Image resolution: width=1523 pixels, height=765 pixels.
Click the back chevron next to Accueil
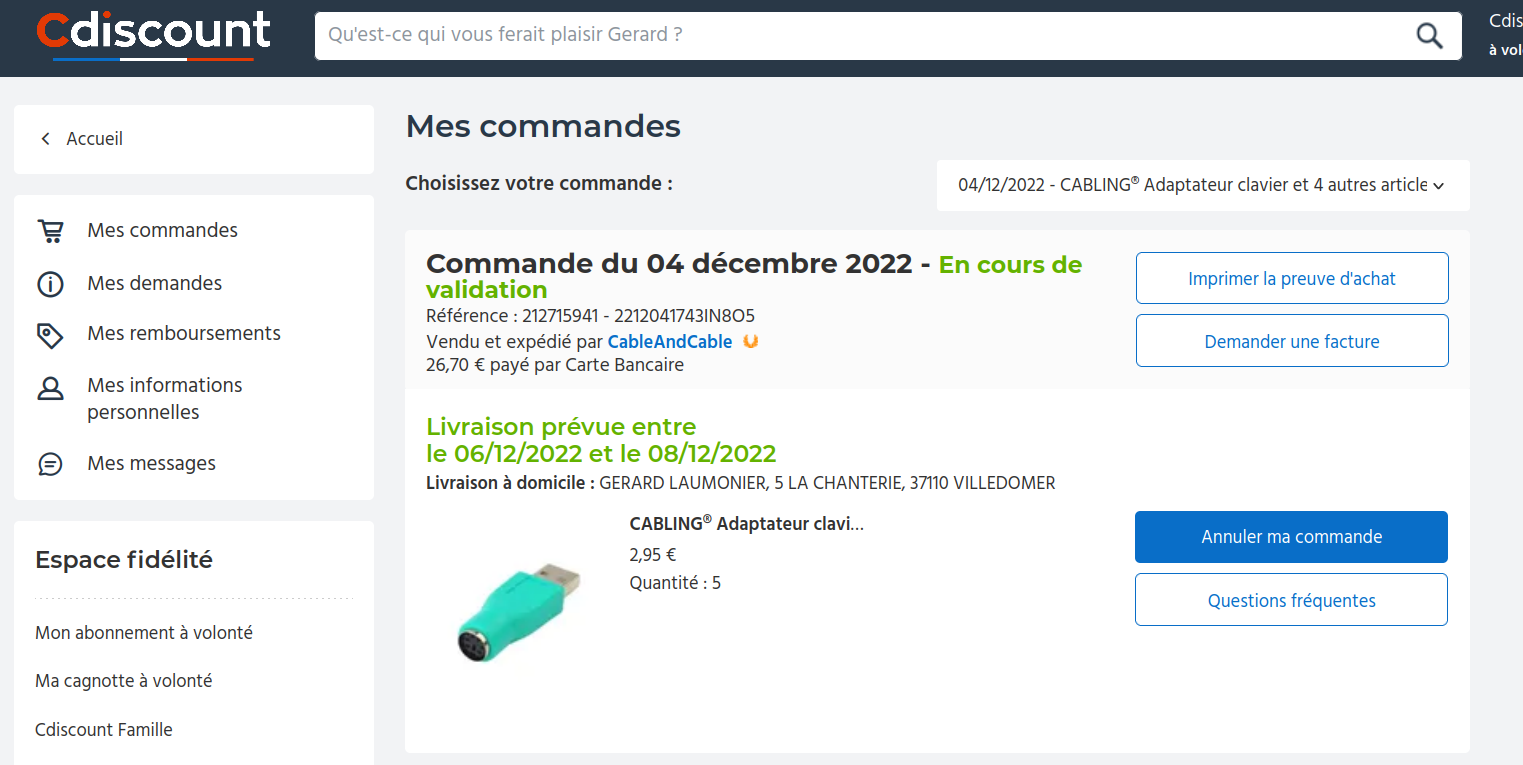(45, 139)
